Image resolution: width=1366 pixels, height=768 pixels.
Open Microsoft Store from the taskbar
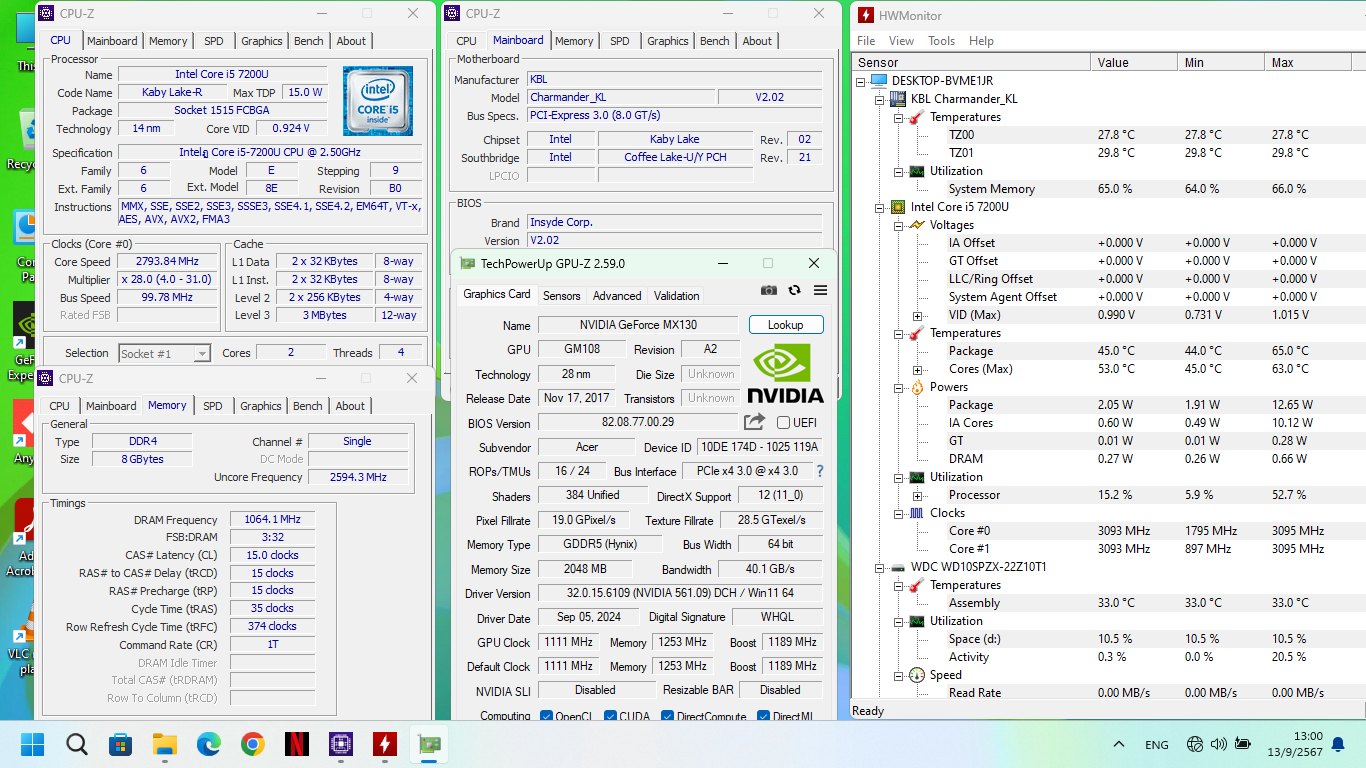[x=121, y=744]
